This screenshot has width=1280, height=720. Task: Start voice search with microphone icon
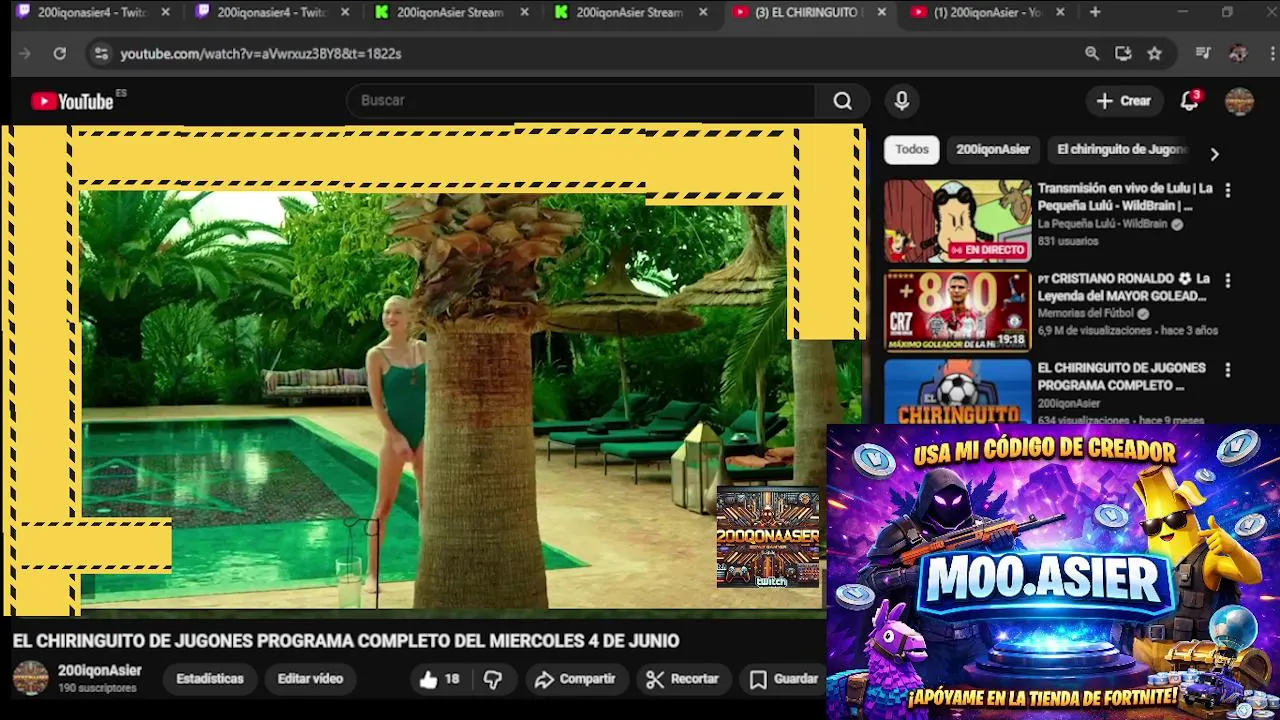pyautogui.click(x=902, y=101)
